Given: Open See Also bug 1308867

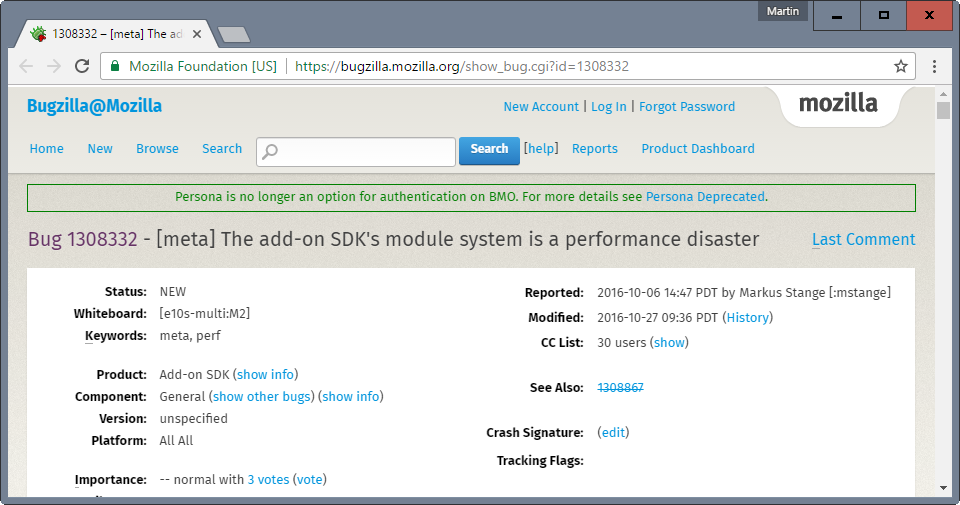Looking at the screenshot, I should 620,387.
